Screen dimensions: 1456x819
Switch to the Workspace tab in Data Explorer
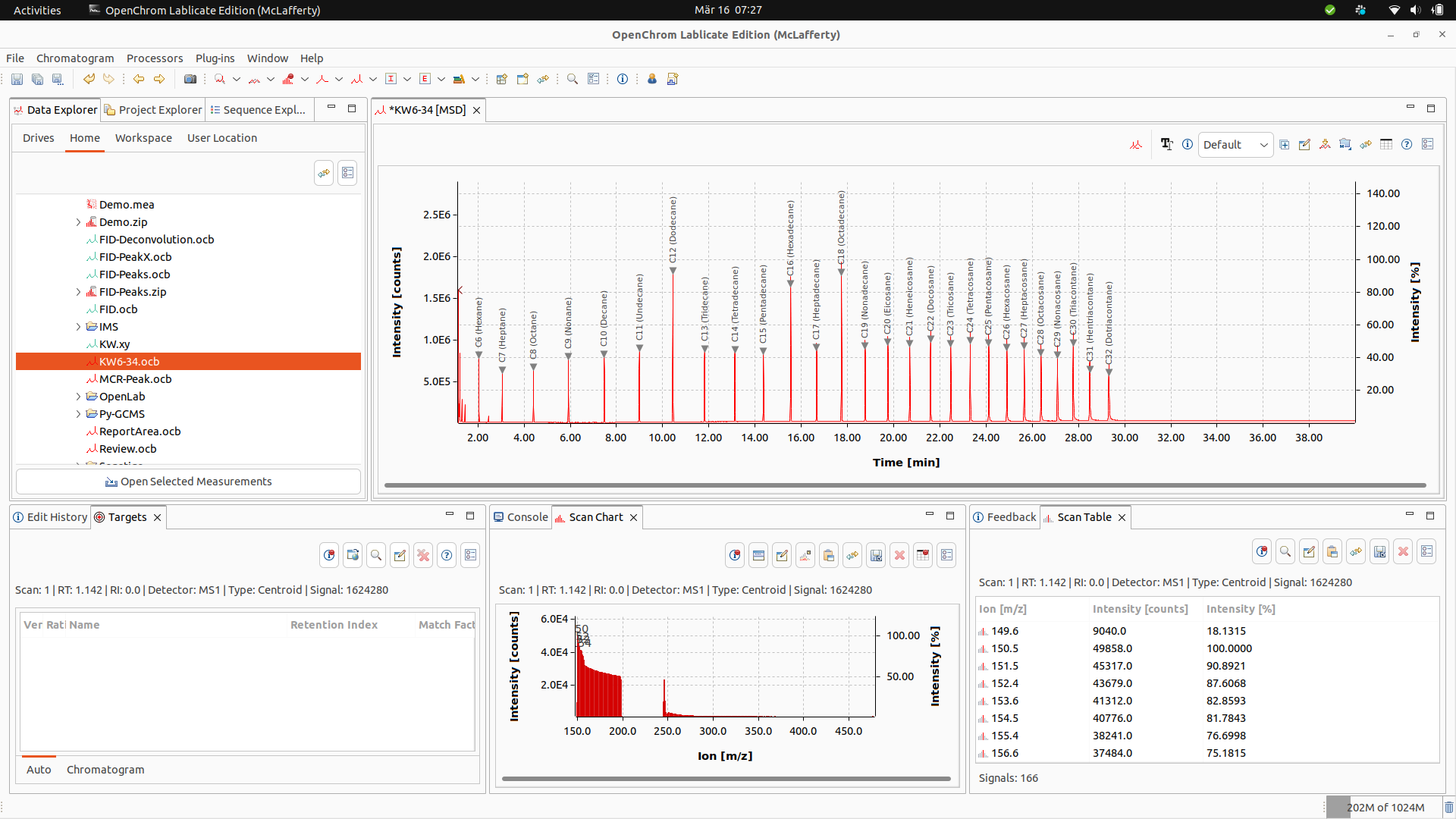tap(143, 138)
